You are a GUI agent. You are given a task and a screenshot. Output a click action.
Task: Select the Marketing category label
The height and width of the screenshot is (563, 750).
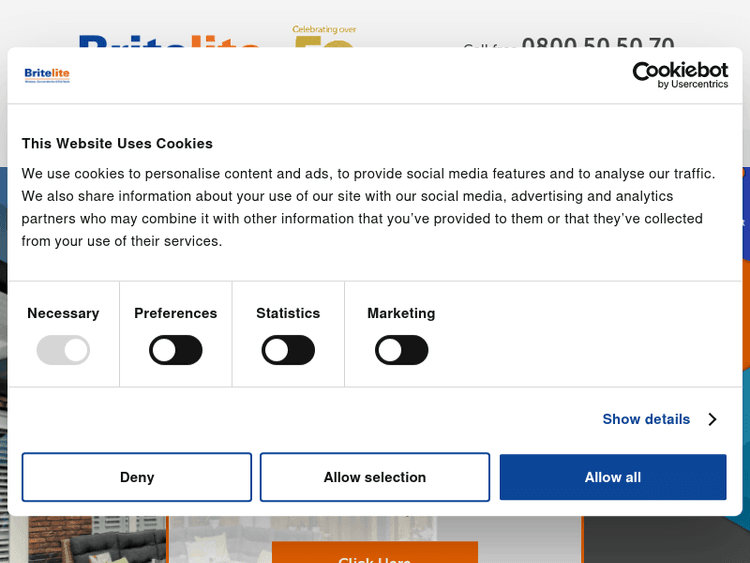(x=401, y=313)
